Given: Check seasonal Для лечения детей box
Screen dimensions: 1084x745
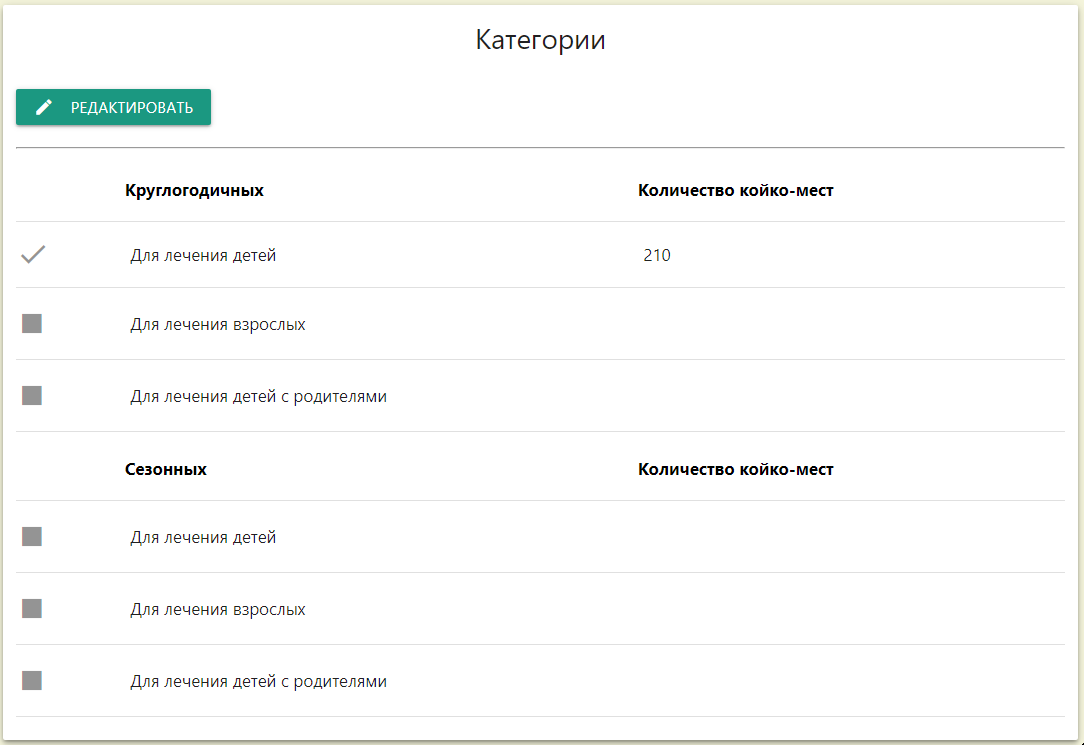Looking at the screenshot, I should (32, 536).
